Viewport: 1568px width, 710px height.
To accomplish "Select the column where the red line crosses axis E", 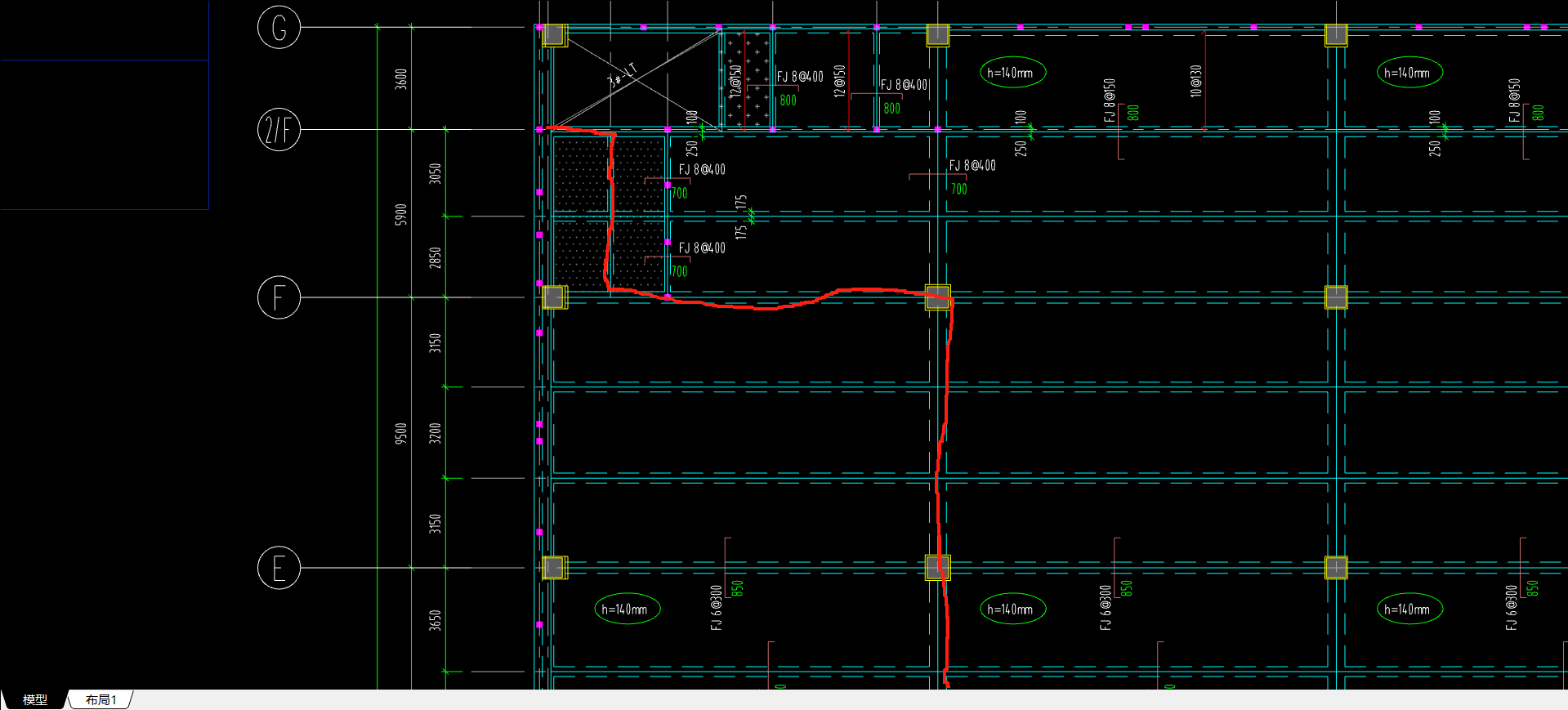I will pos(937,568).
